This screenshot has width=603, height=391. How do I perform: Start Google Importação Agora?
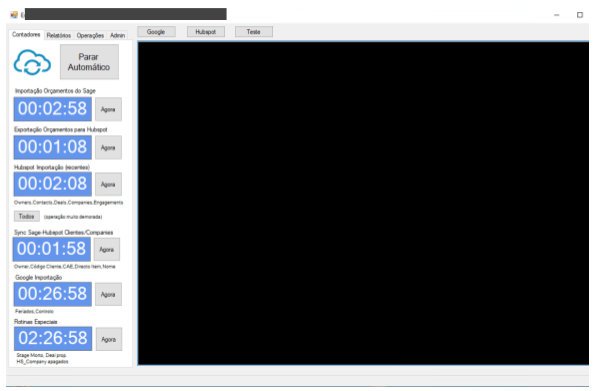click(x=108, y=294)
